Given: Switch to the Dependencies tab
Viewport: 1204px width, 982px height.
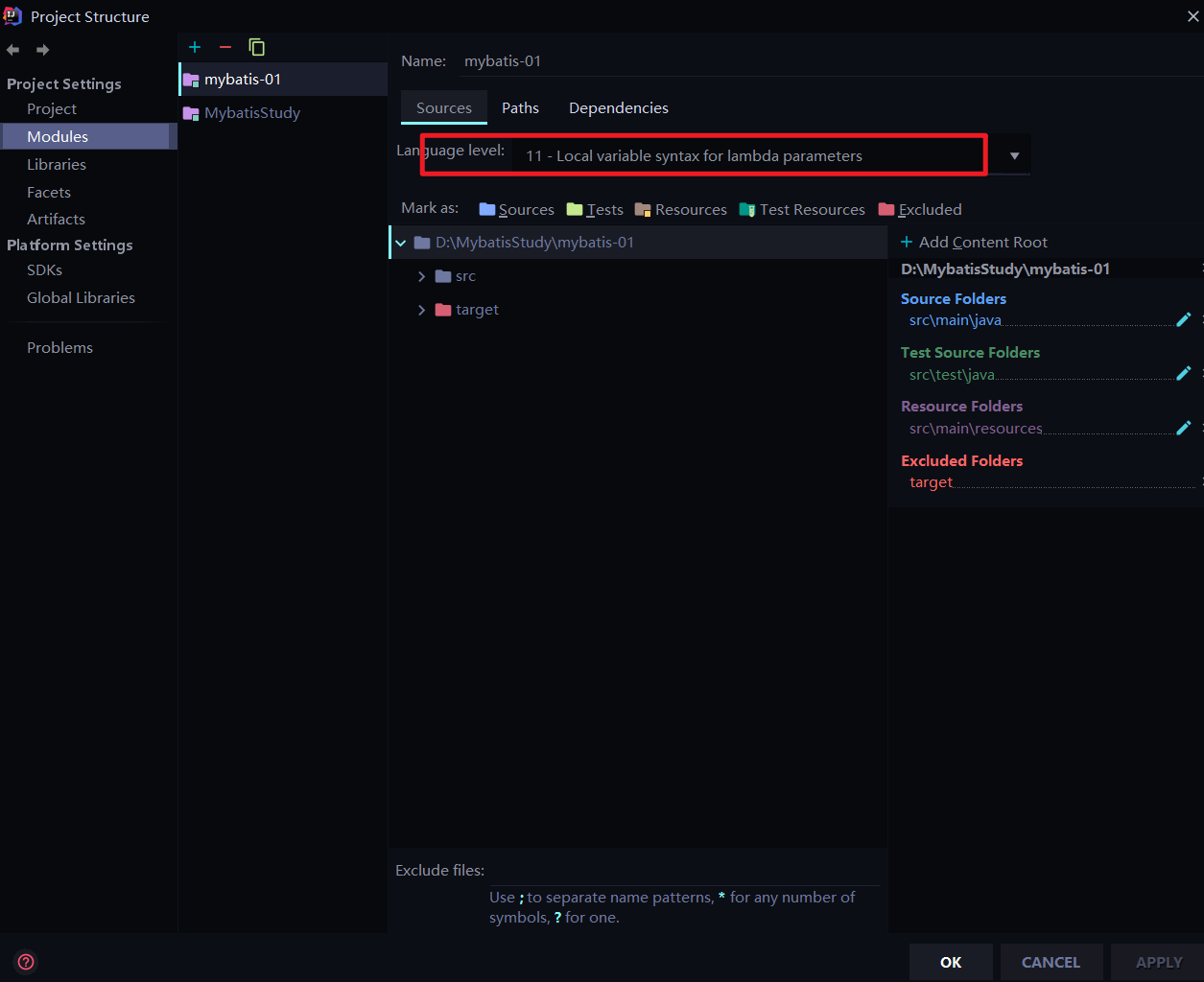Looking at the screenshot, I should pyautogui.click(x=619, y=107).
